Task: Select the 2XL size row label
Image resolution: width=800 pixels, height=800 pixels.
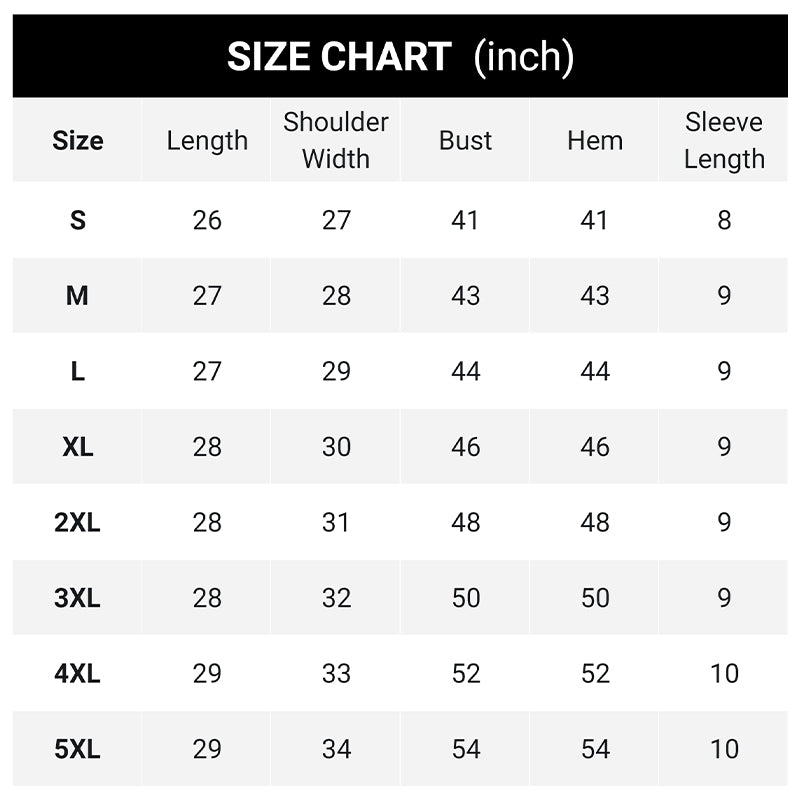Action: coord(78,522)
